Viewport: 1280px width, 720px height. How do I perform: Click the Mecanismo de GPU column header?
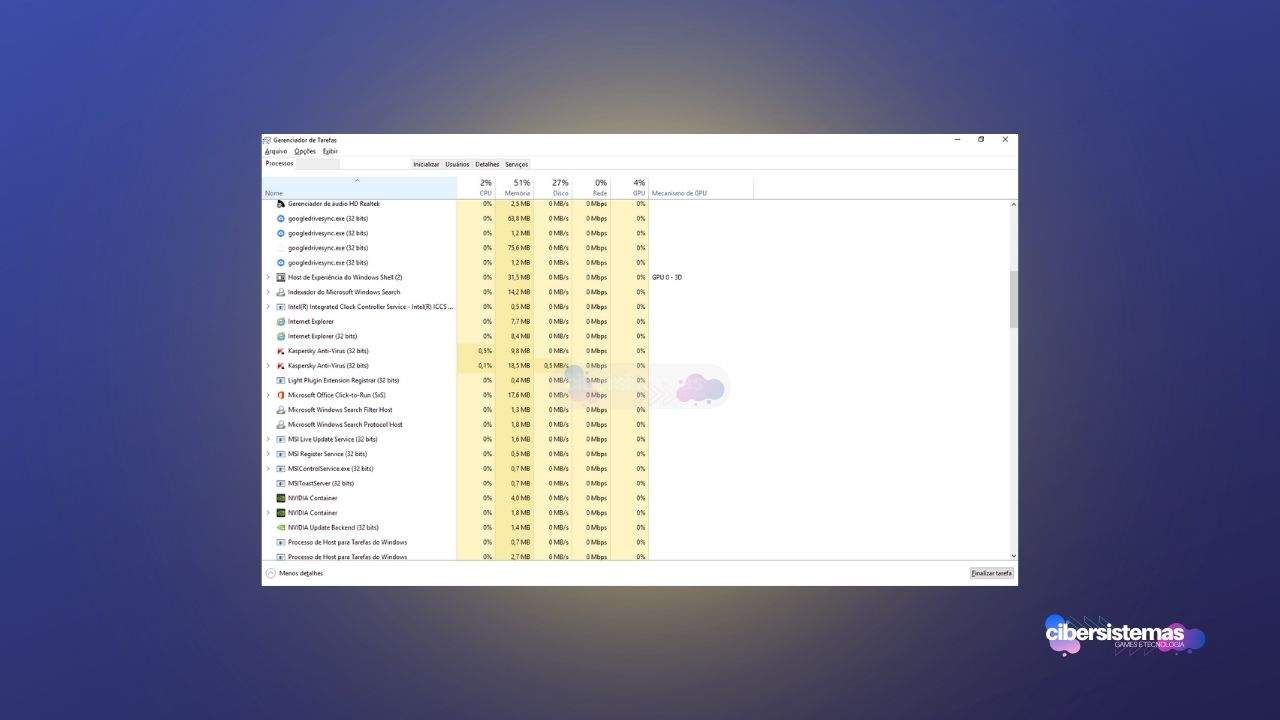click(701, 187)
